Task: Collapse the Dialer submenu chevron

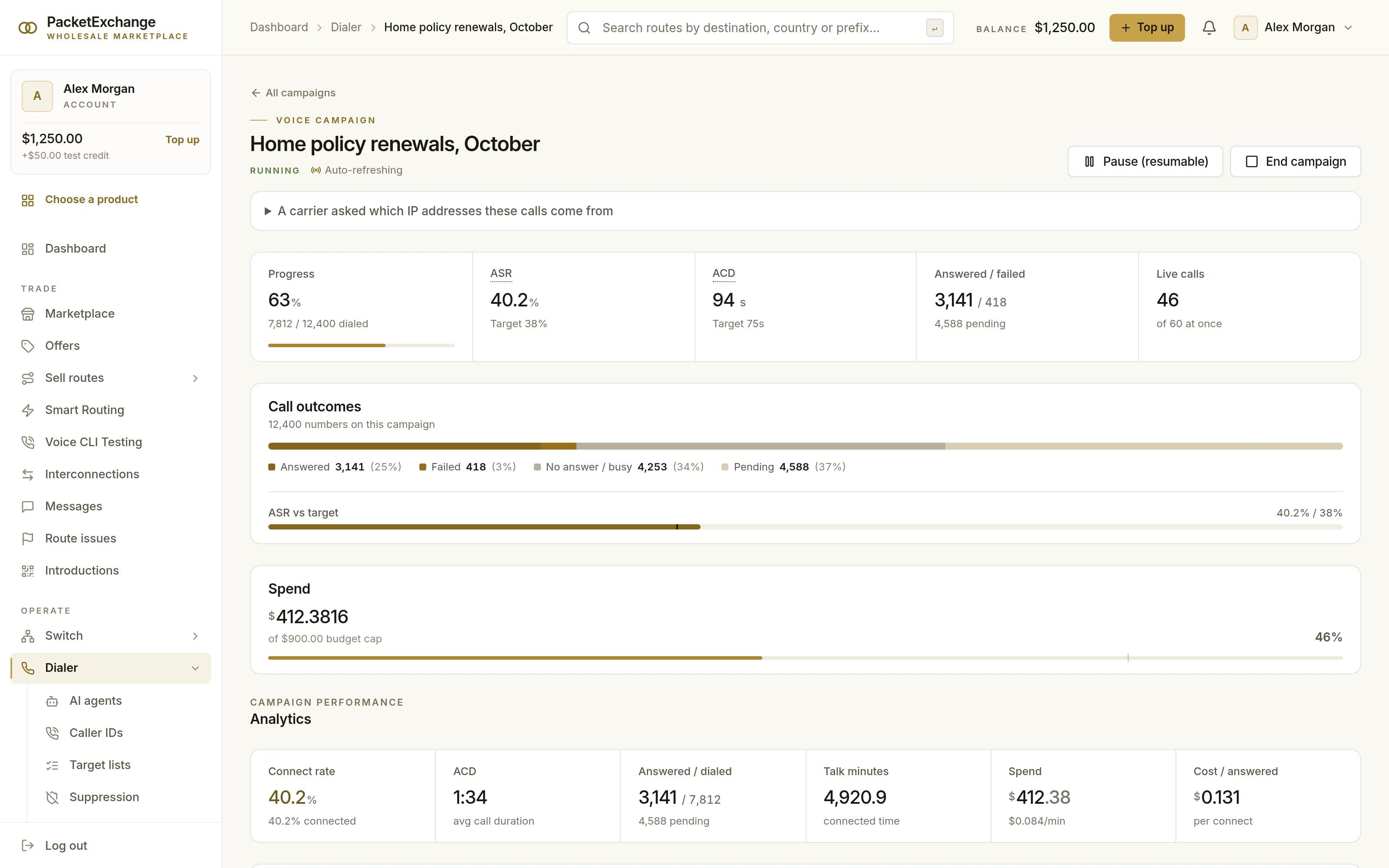Action: [195, 668]
